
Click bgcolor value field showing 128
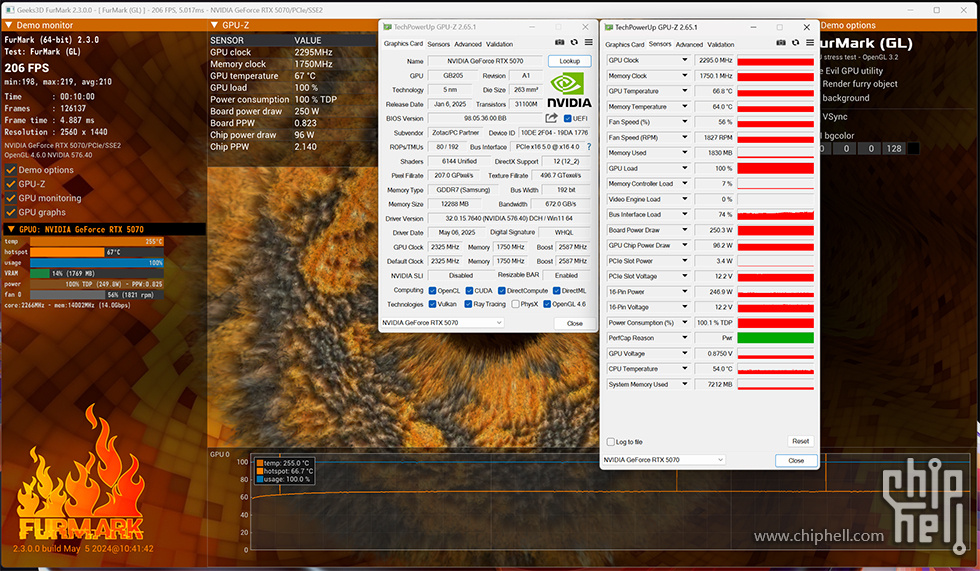[x=894, y=149]
